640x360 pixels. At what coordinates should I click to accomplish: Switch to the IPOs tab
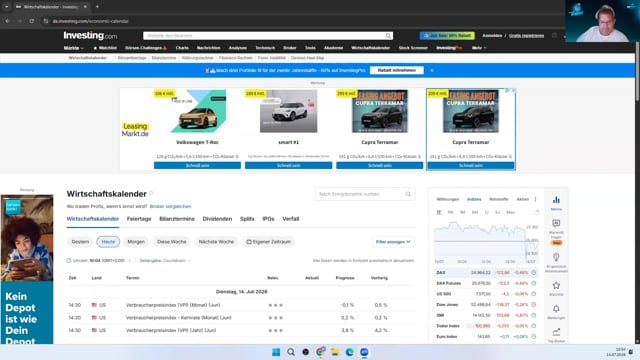[x=268, y=219]
